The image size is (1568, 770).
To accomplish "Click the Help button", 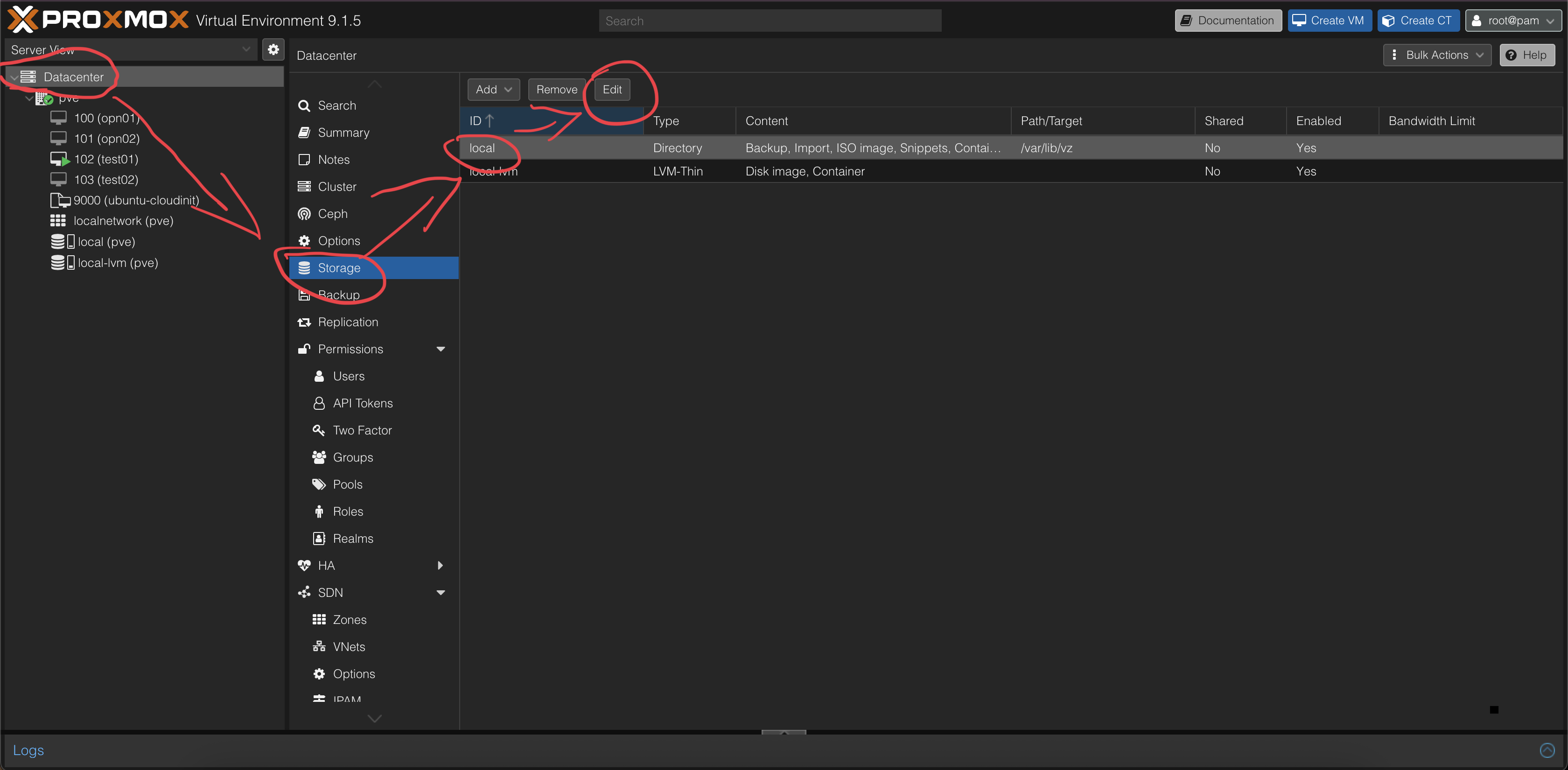I will point(1527,55).
